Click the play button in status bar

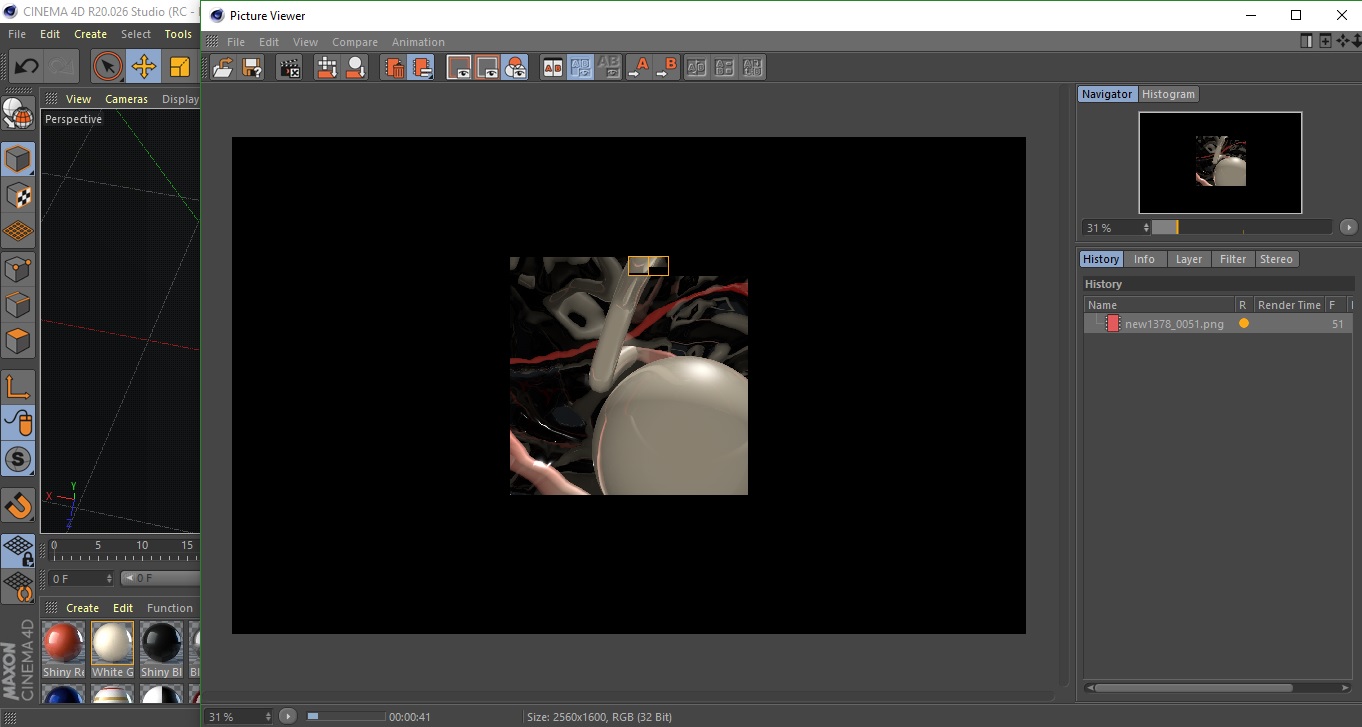287,716
